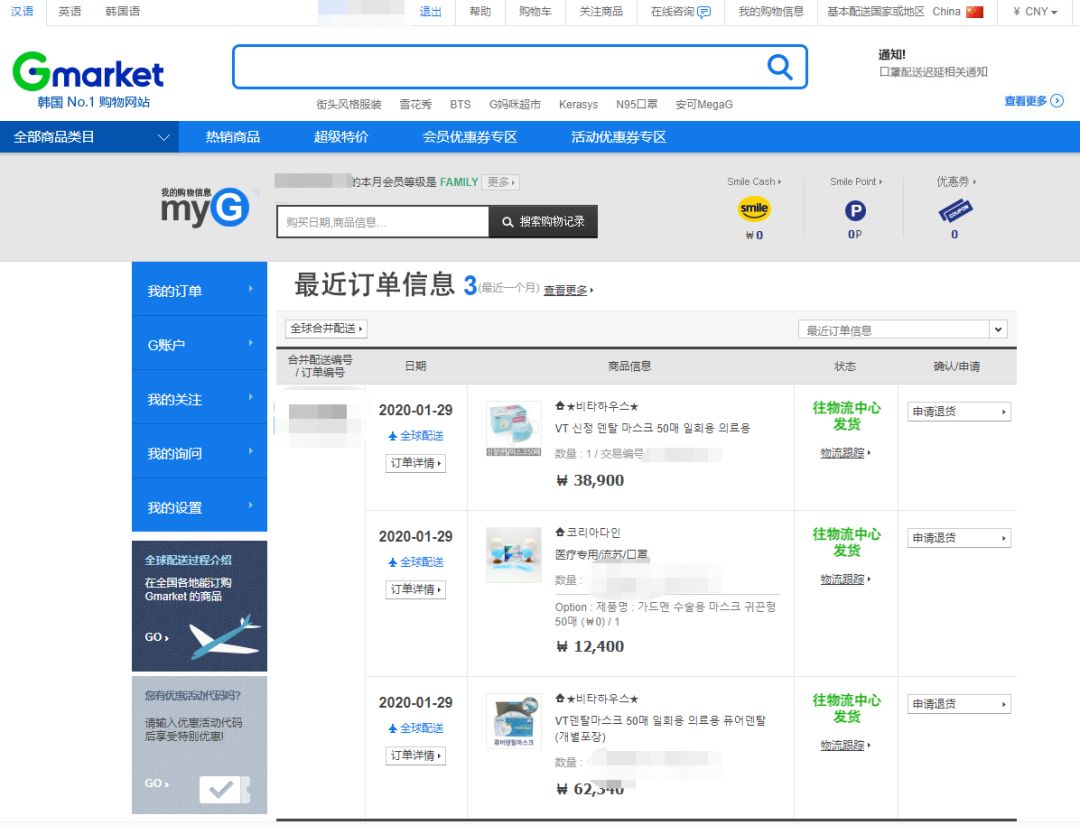Click the 在线咨询 chat bubble icon

(x=705, y=12)
